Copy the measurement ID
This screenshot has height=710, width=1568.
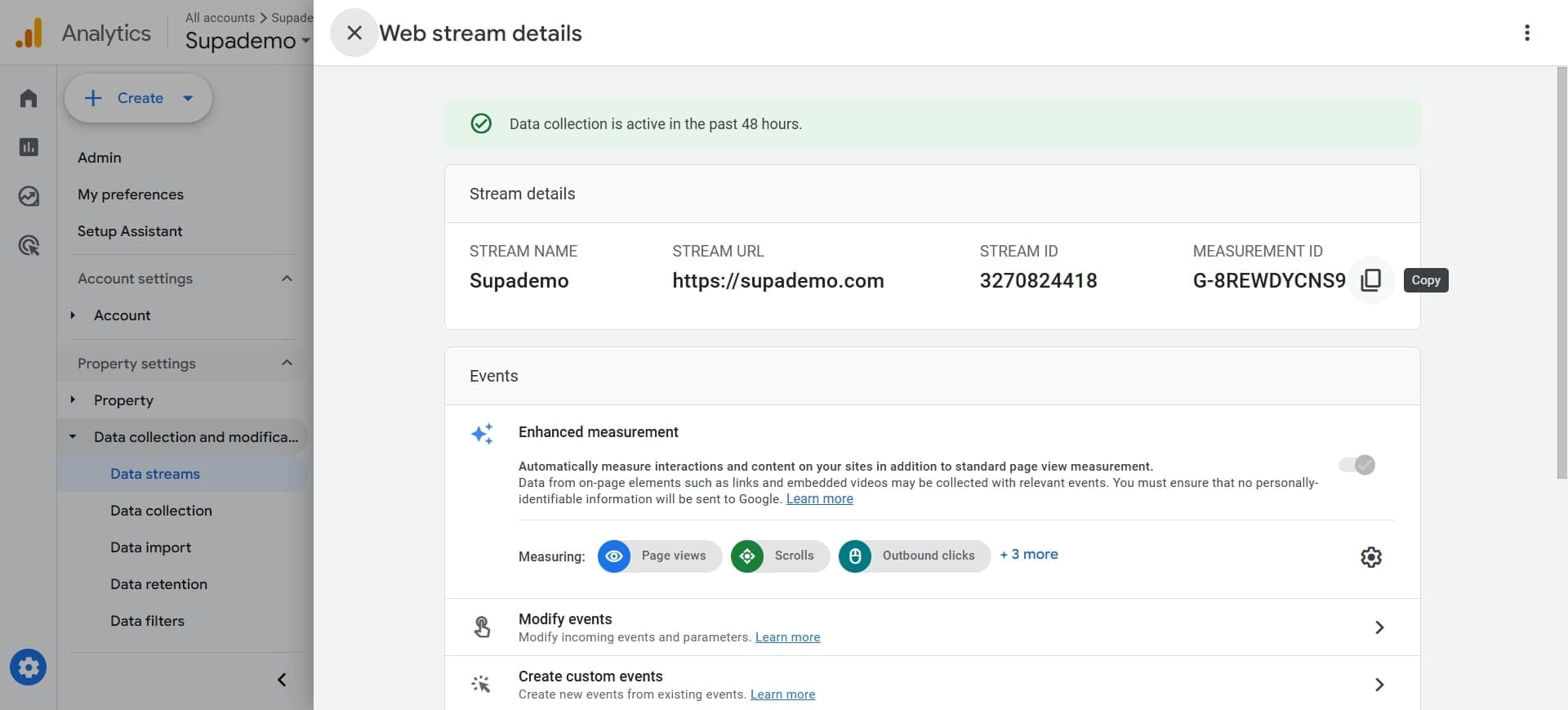pyautogui.click(x=1370, y=280)
